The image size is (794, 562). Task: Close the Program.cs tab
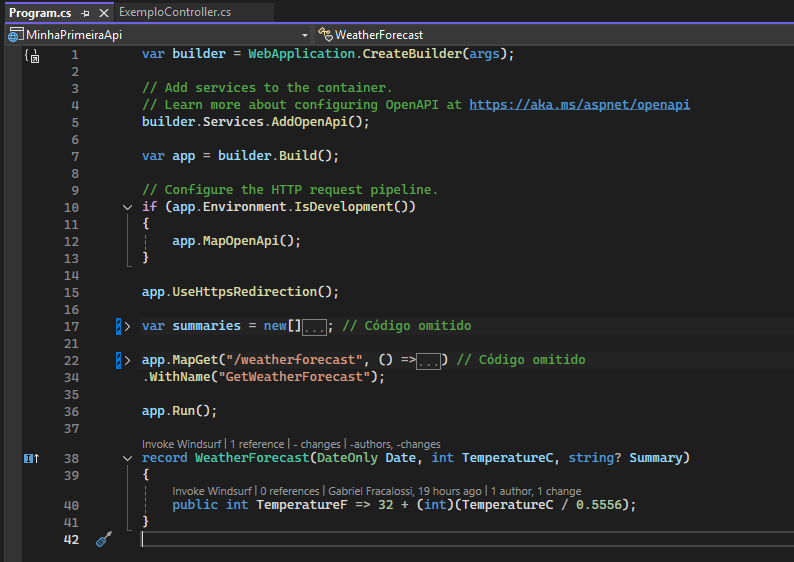[104, 13]
